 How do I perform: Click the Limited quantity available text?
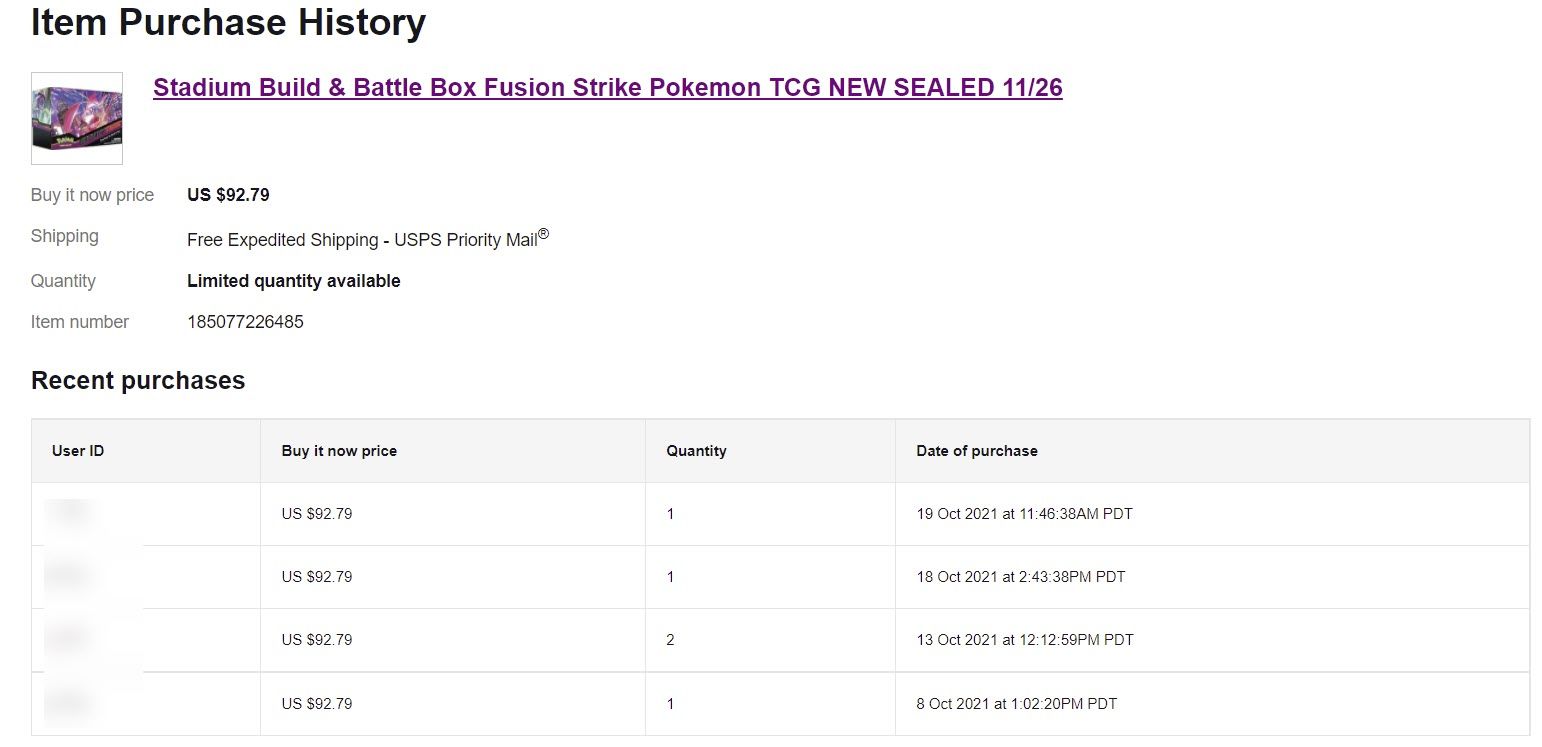click(294, 281)
